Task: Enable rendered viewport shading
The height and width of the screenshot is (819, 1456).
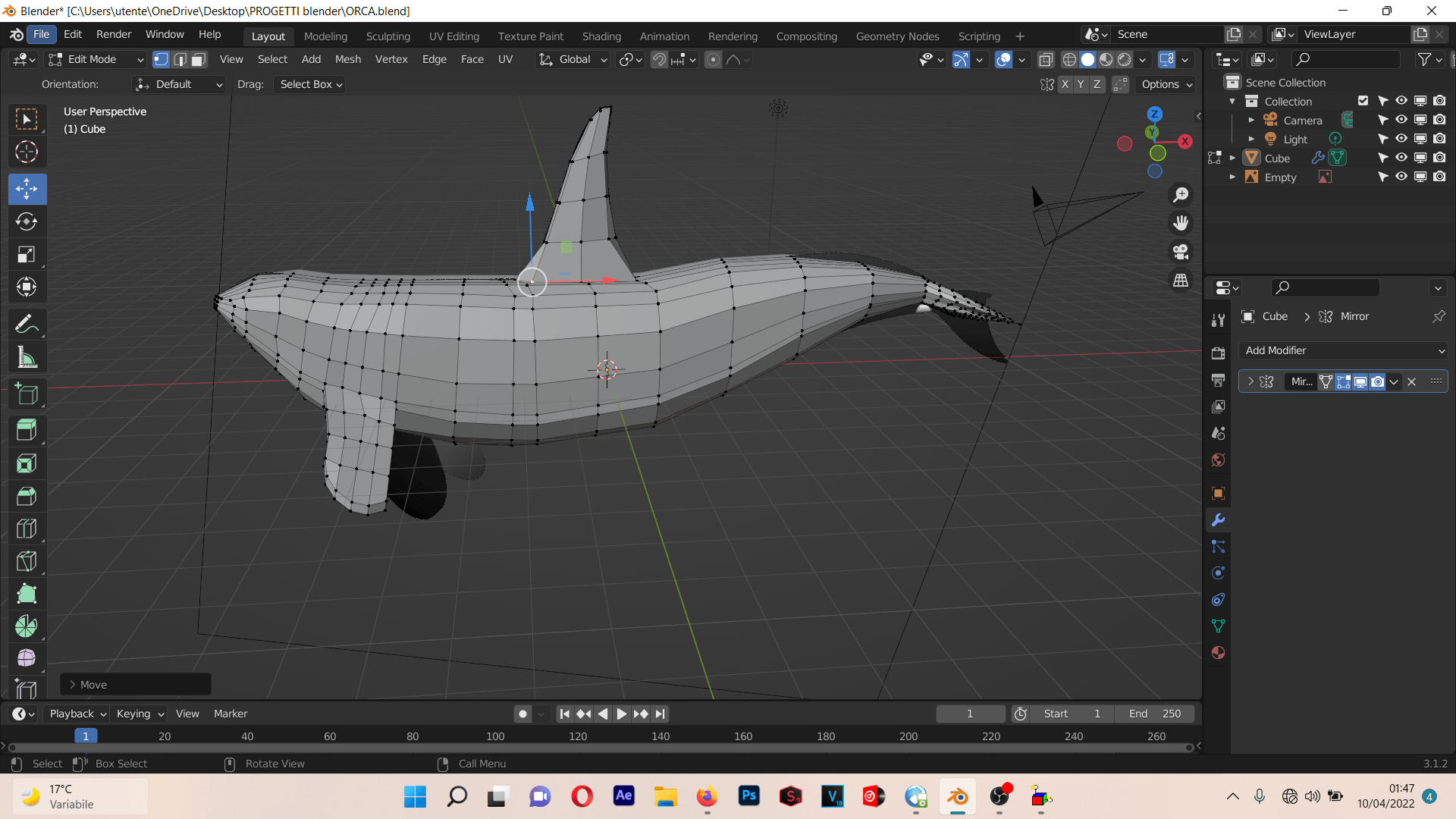Action: click(x=1125, y=59)
